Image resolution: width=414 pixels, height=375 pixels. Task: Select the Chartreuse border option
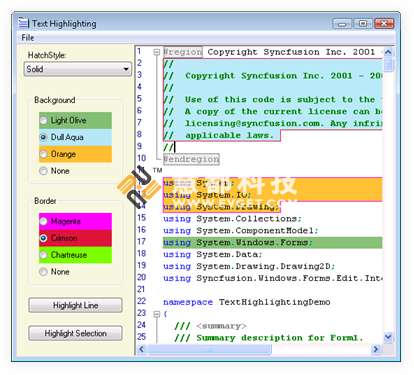coord(75,255)
